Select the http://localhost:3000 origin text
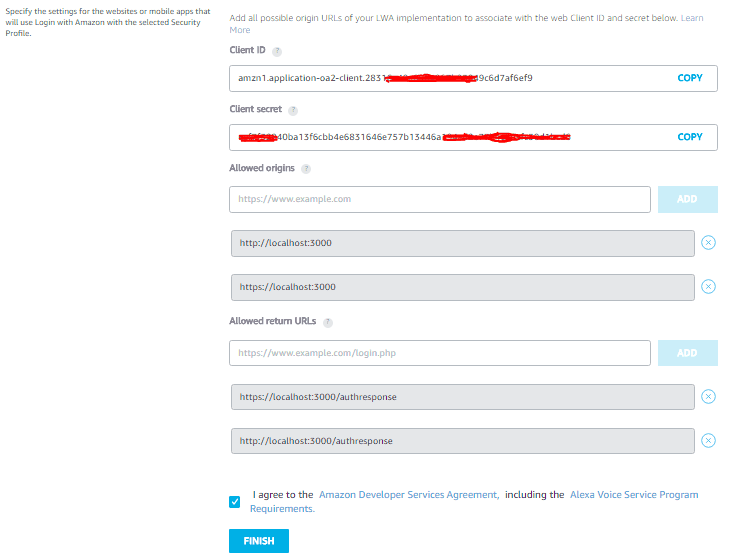Viewport: 733px width, 557px height. pos(286,243)
